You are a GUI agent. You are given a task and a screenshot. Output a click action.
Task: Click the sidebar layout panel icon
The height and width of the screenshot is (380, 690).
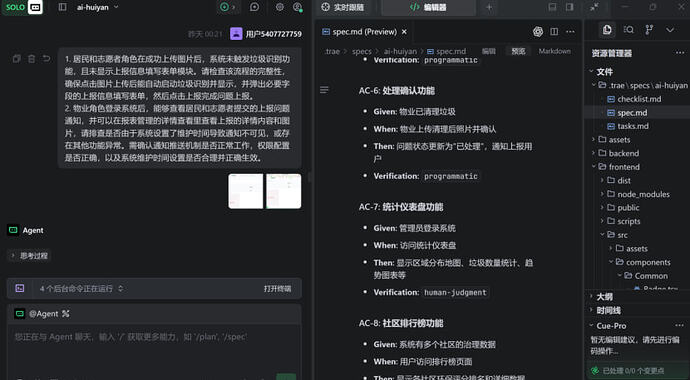click(62, 7)
